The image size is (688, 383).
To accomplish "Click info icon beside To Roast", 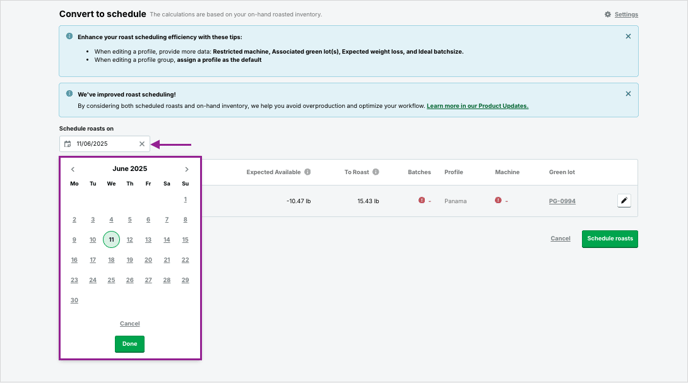I will click(376, 172).
